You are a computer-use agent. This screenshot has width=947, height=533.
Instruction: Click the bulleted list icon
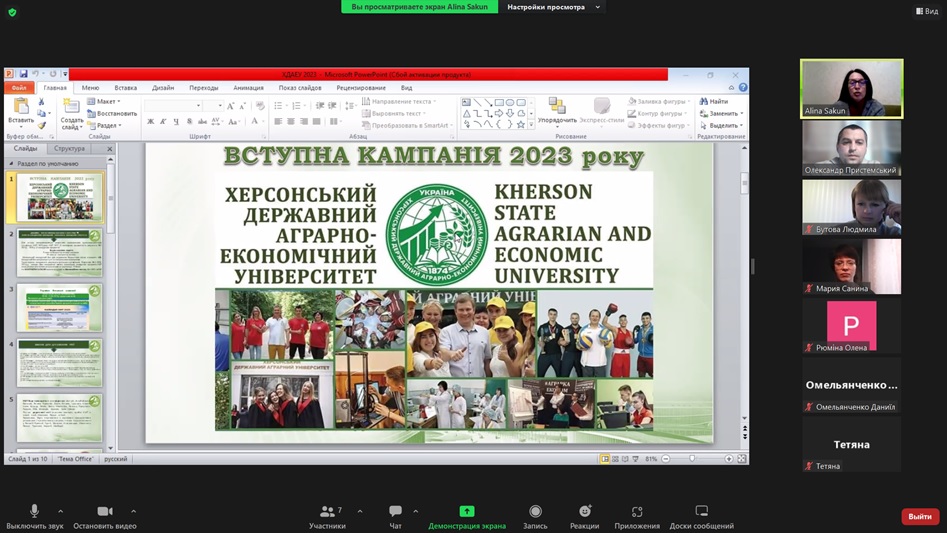279,106
